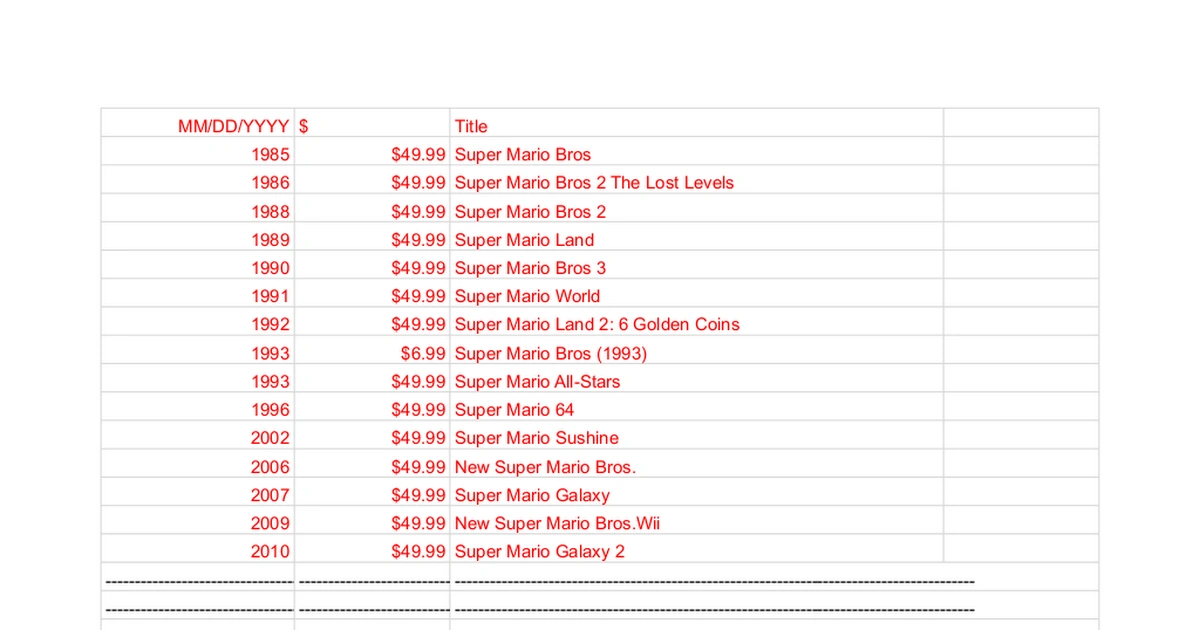Click the year 2002 cell

(198, 438)
